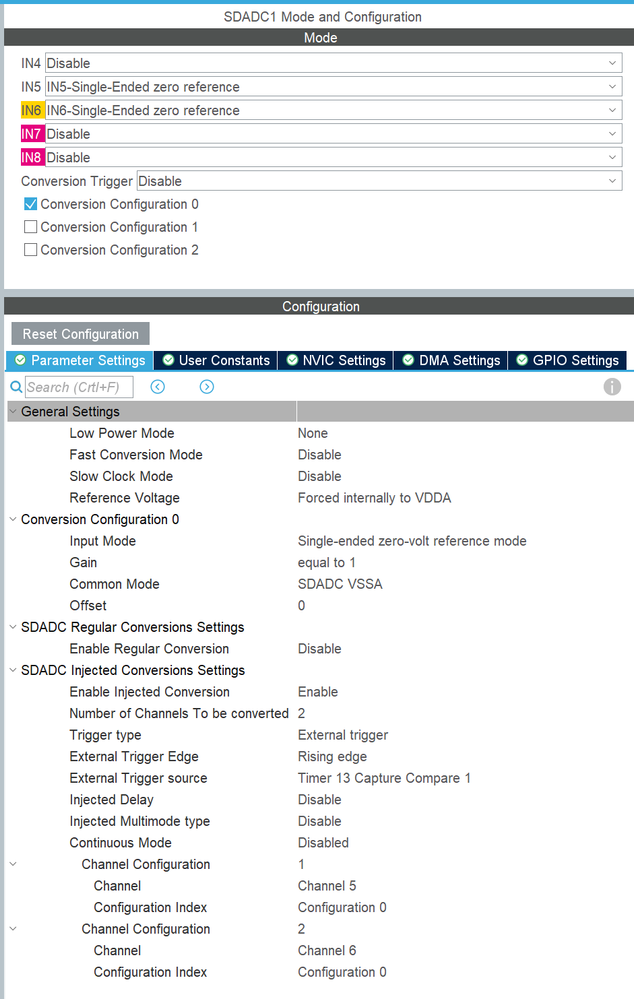Uncheck Conversion Configuration 0

click(x=31, y=204)
